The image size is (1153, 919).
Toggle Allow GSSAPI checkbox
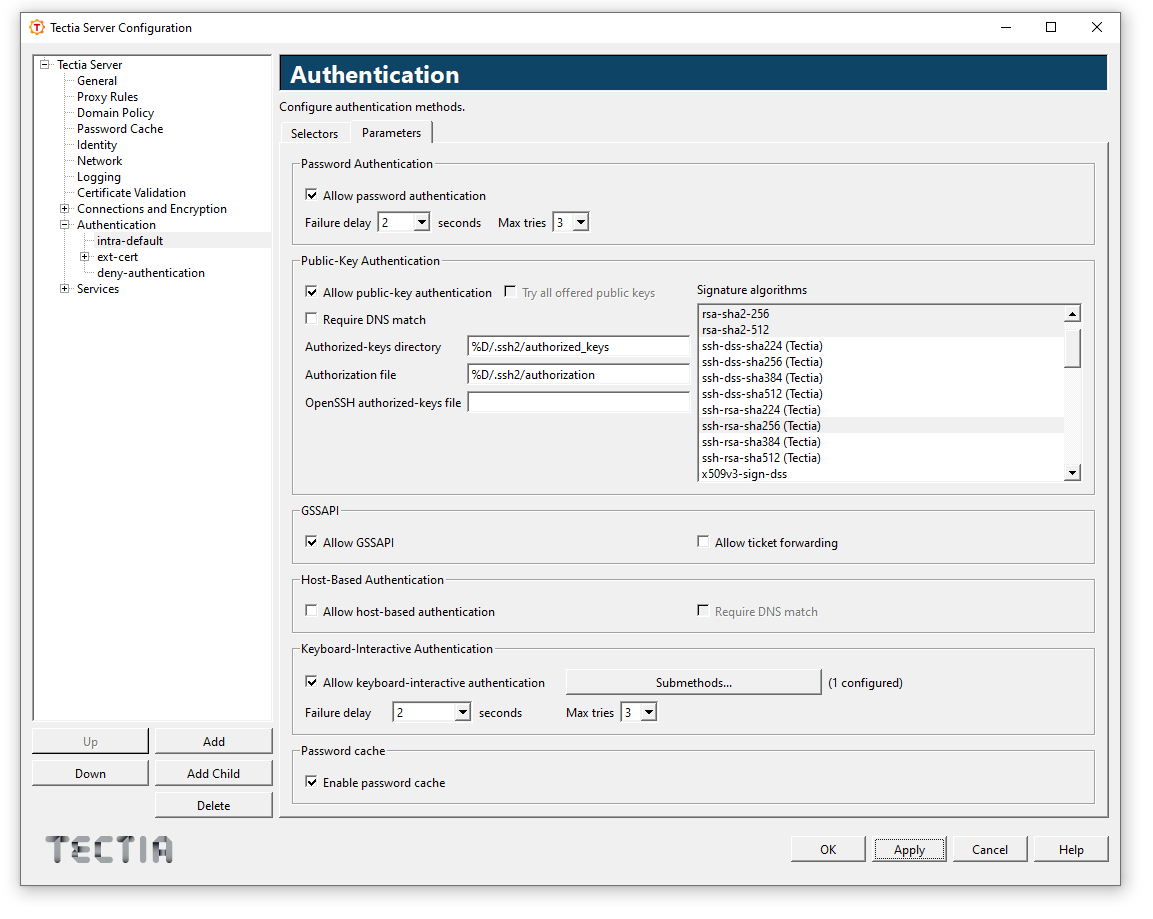(x=311, y=542)
